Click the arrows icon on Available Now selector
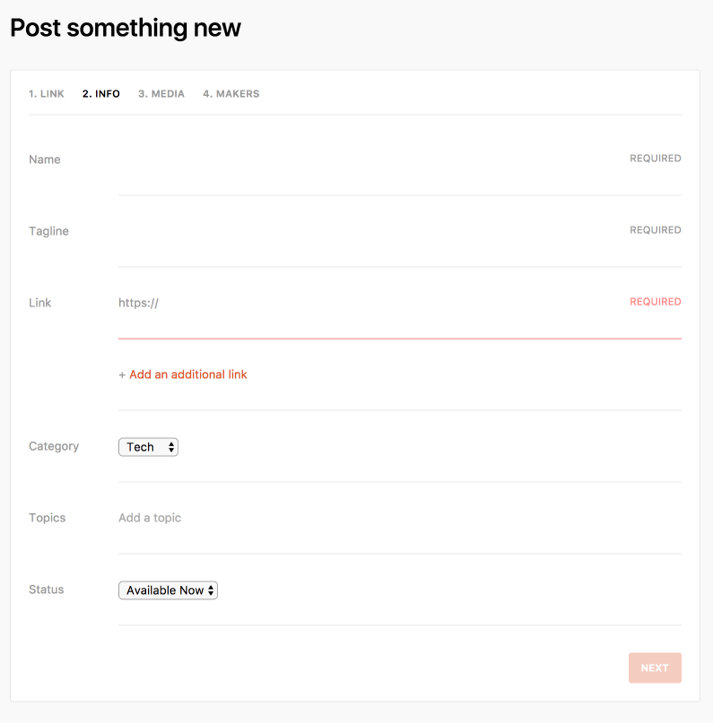 (211, 590)
